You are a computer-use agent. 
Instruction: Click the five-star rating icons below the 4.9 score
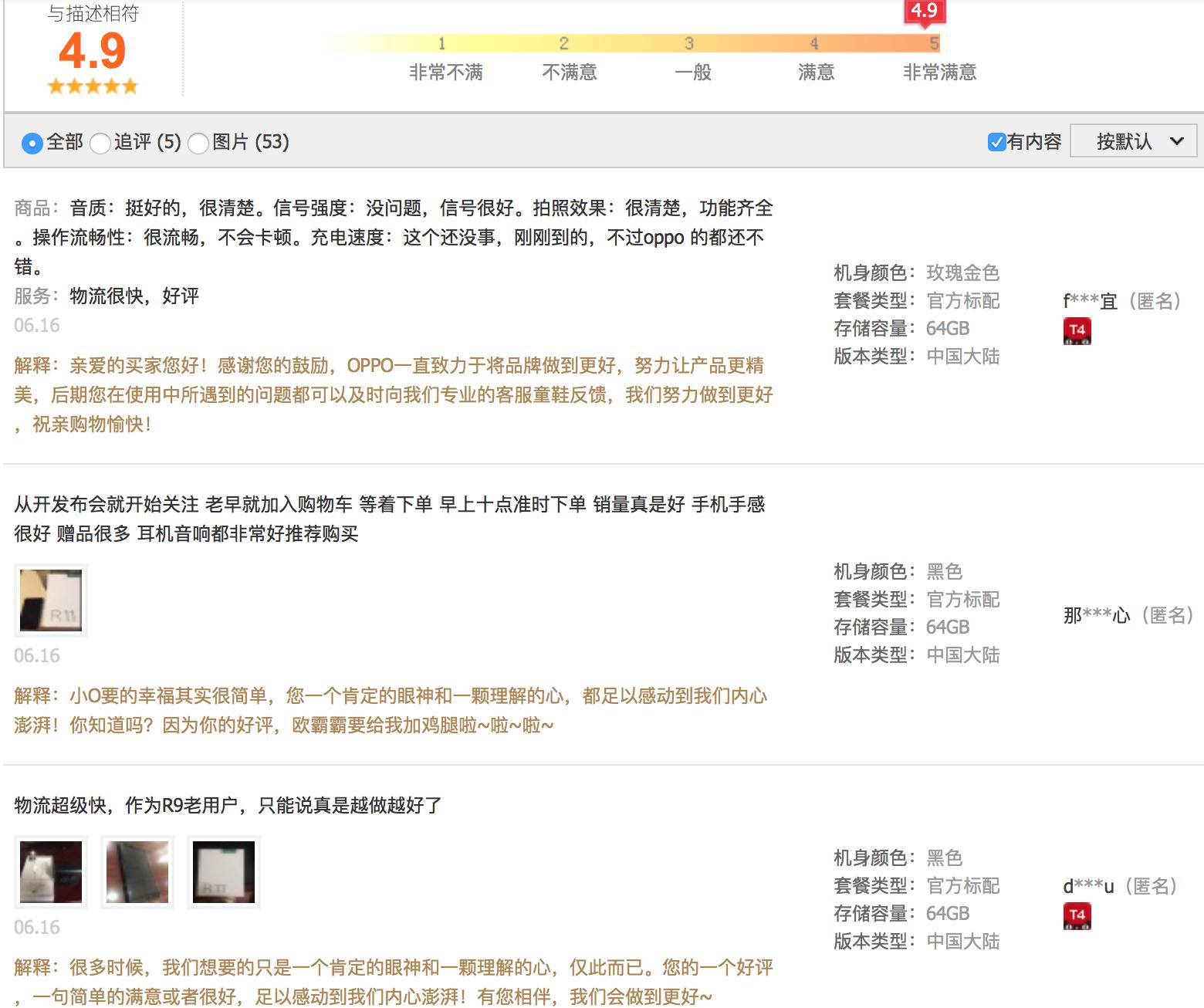point(92,85)
